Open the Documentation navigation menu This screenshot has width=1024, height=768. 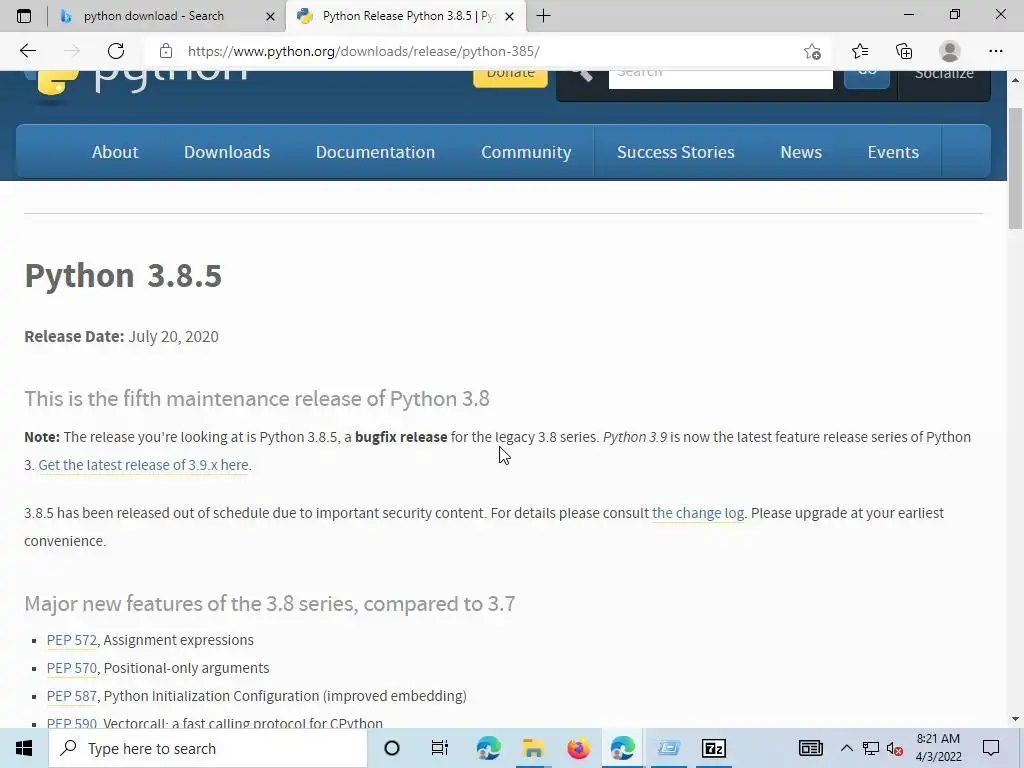coord(376,152)
